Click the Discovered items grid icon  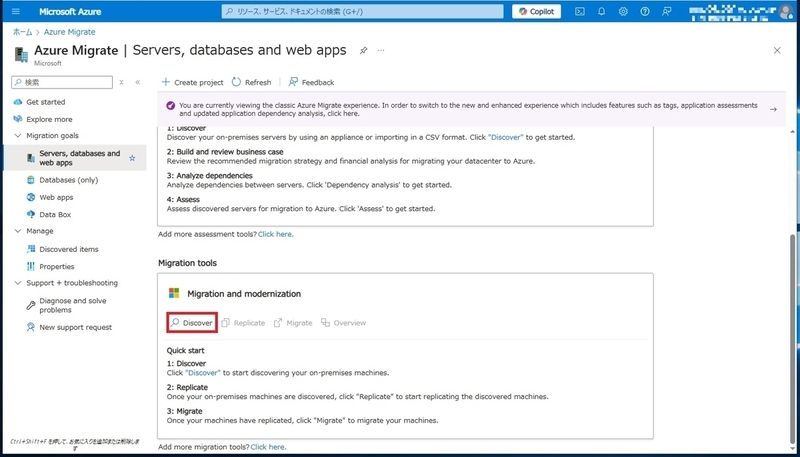[x=31, y=249]
